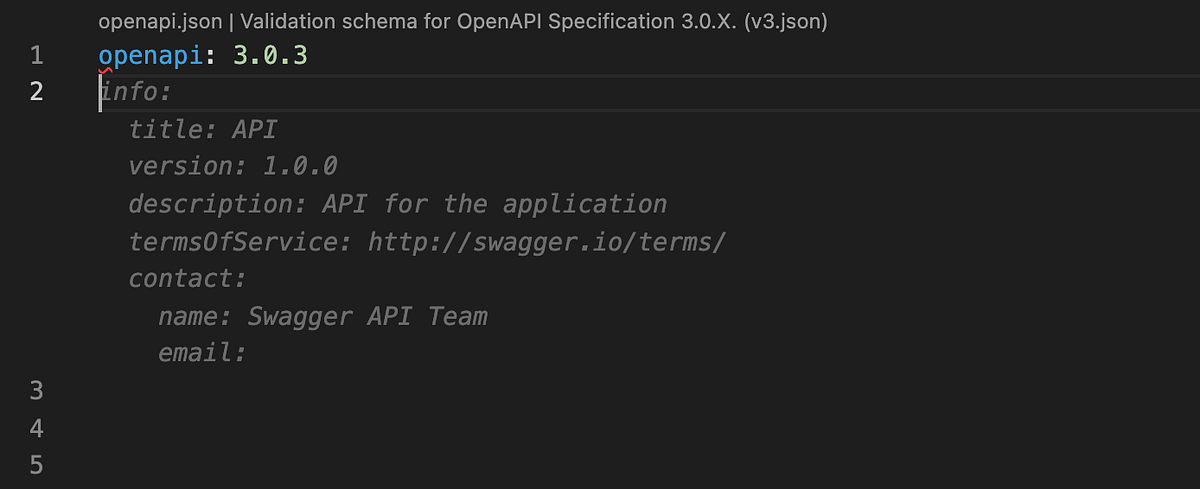Click line number 4 in the gutter
The height and width of the screenshot is (489, 1200).
36,428
